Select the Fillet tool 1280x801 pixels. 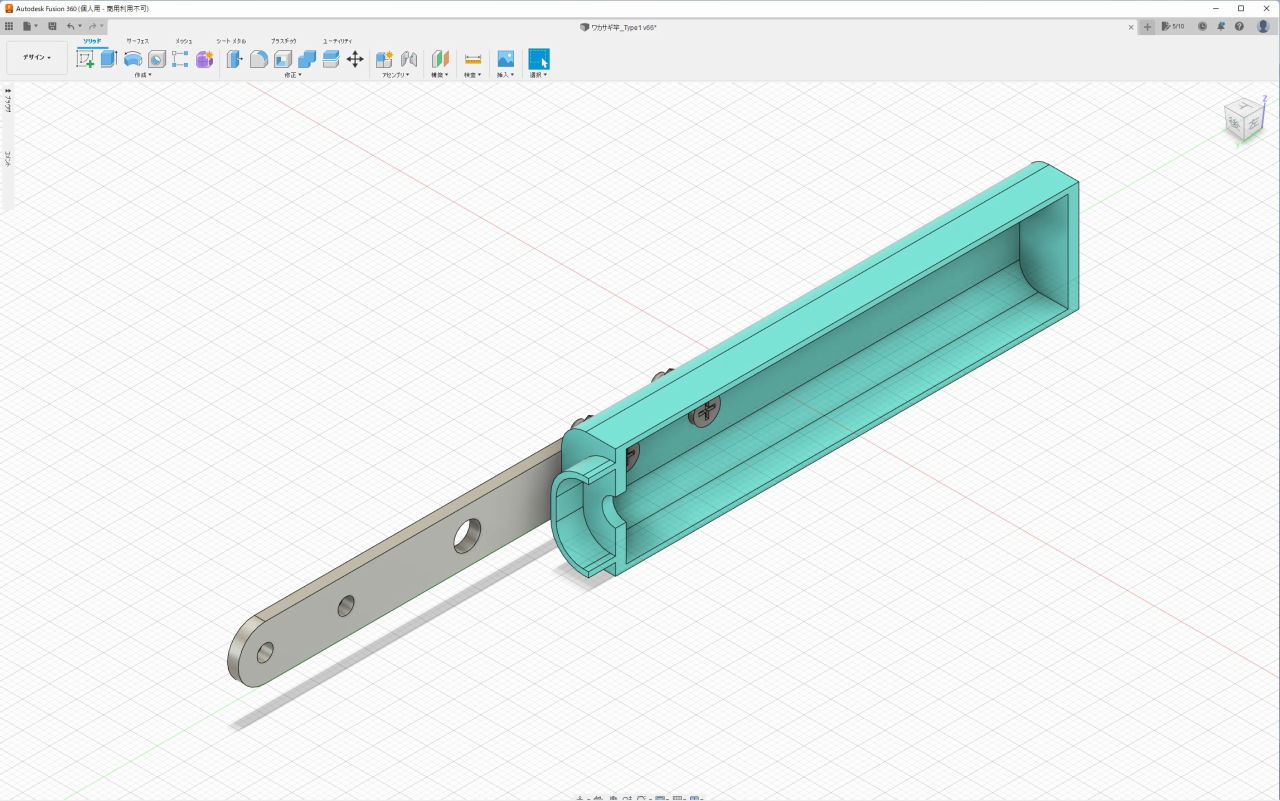(259, 59)
